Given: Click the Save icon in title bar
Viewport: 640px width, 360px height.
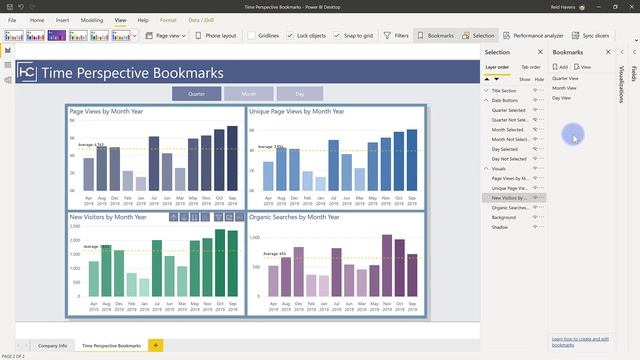Looking at the screenshot, I should click(10, 7).
